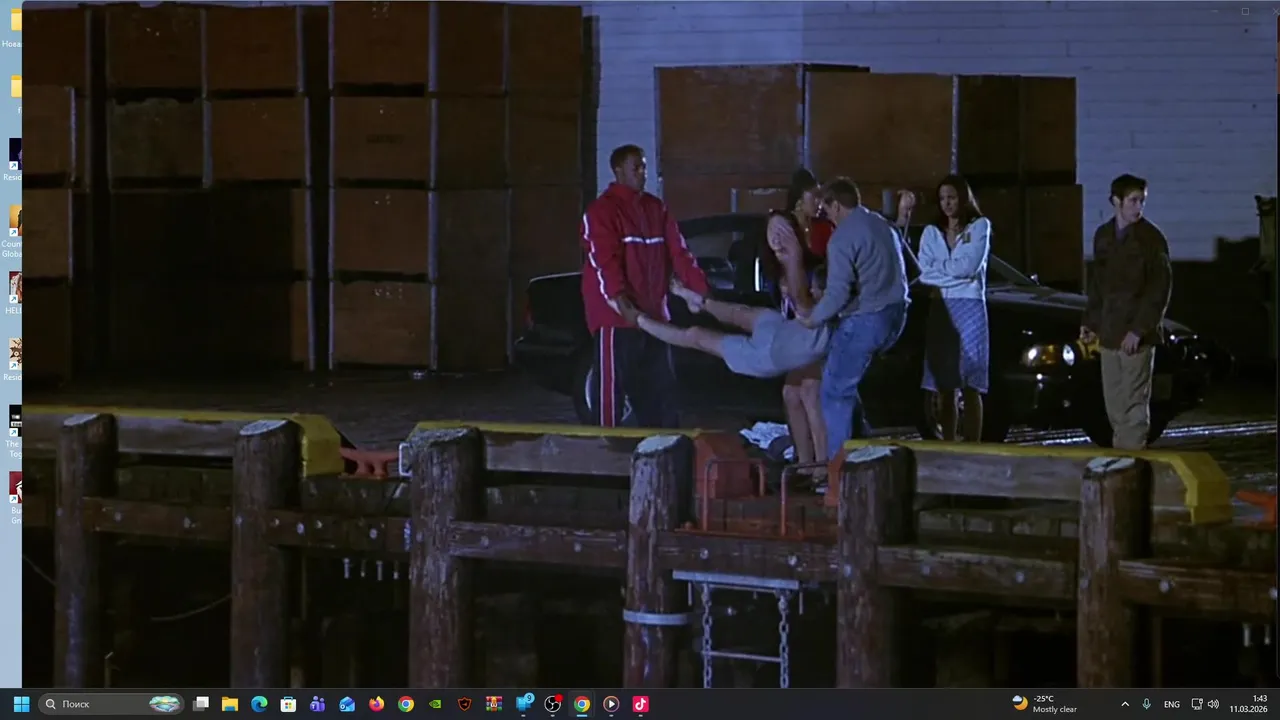This screenshot has height=720, width=1280.
Task: Open Outlook from the taskbar
Action: pos(347,704)
